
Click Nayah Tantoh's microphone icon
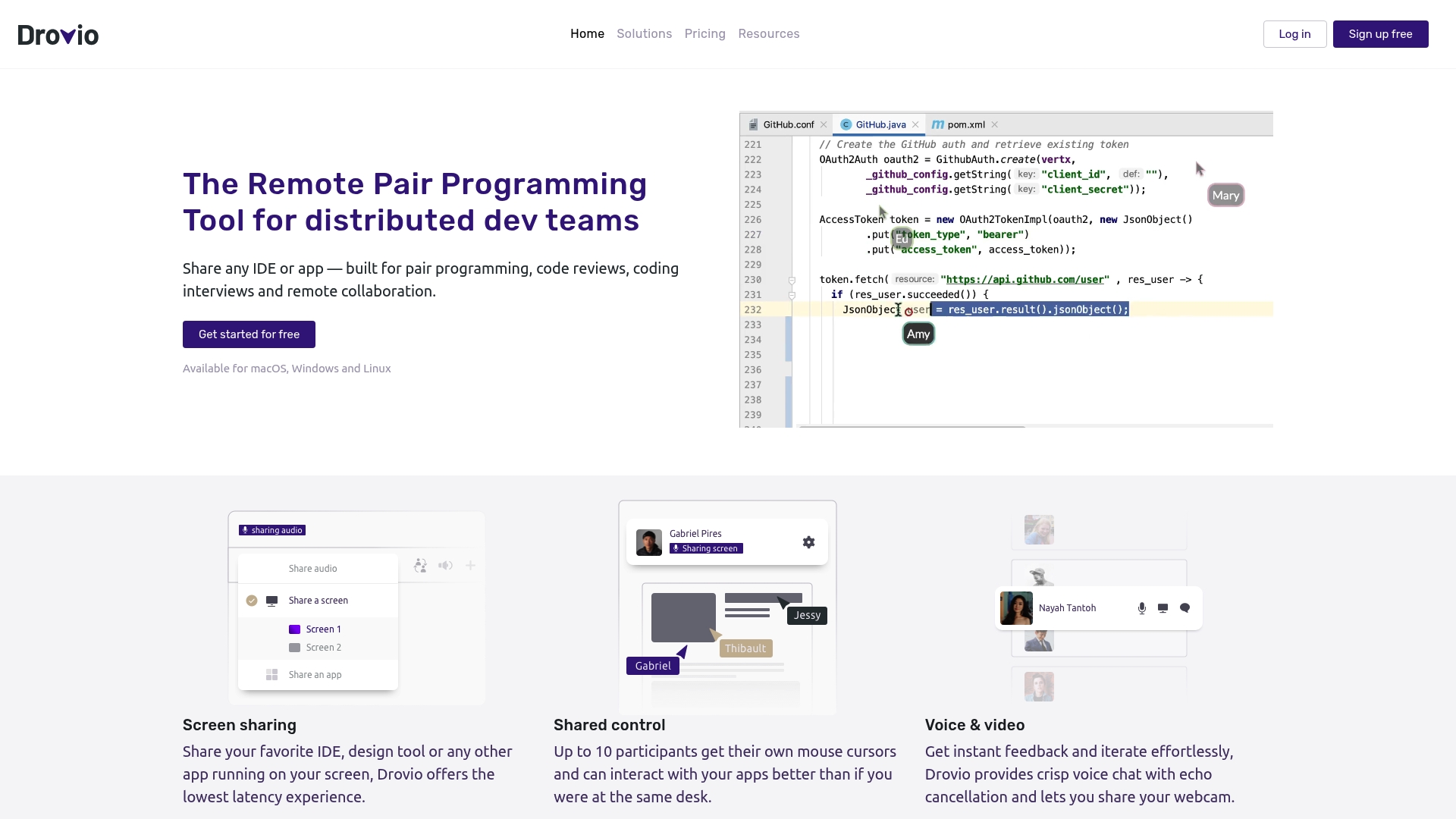pyautogui.click(x=1142, y=608)
